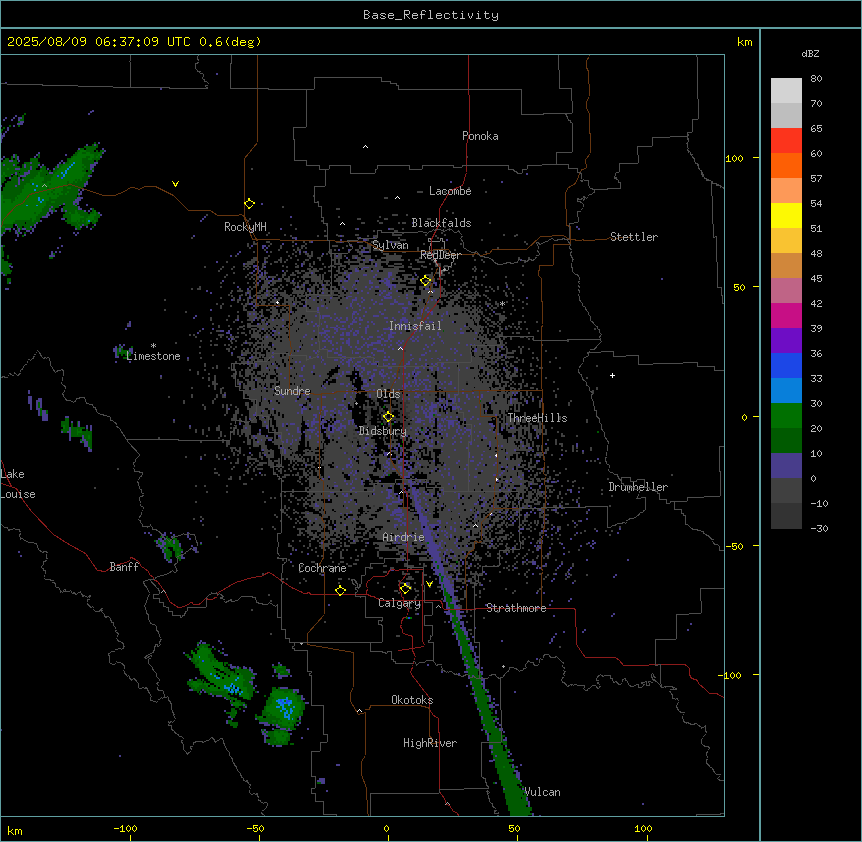Click the Stettler city label
The width and height of the screenshot is (862, 842).
point(633,237)
